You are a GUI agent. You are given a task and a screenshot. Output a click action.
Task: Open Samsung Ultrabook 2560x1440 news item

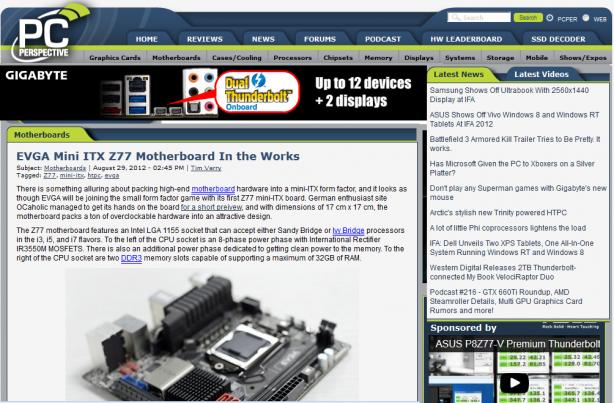[x=509, y=95]
